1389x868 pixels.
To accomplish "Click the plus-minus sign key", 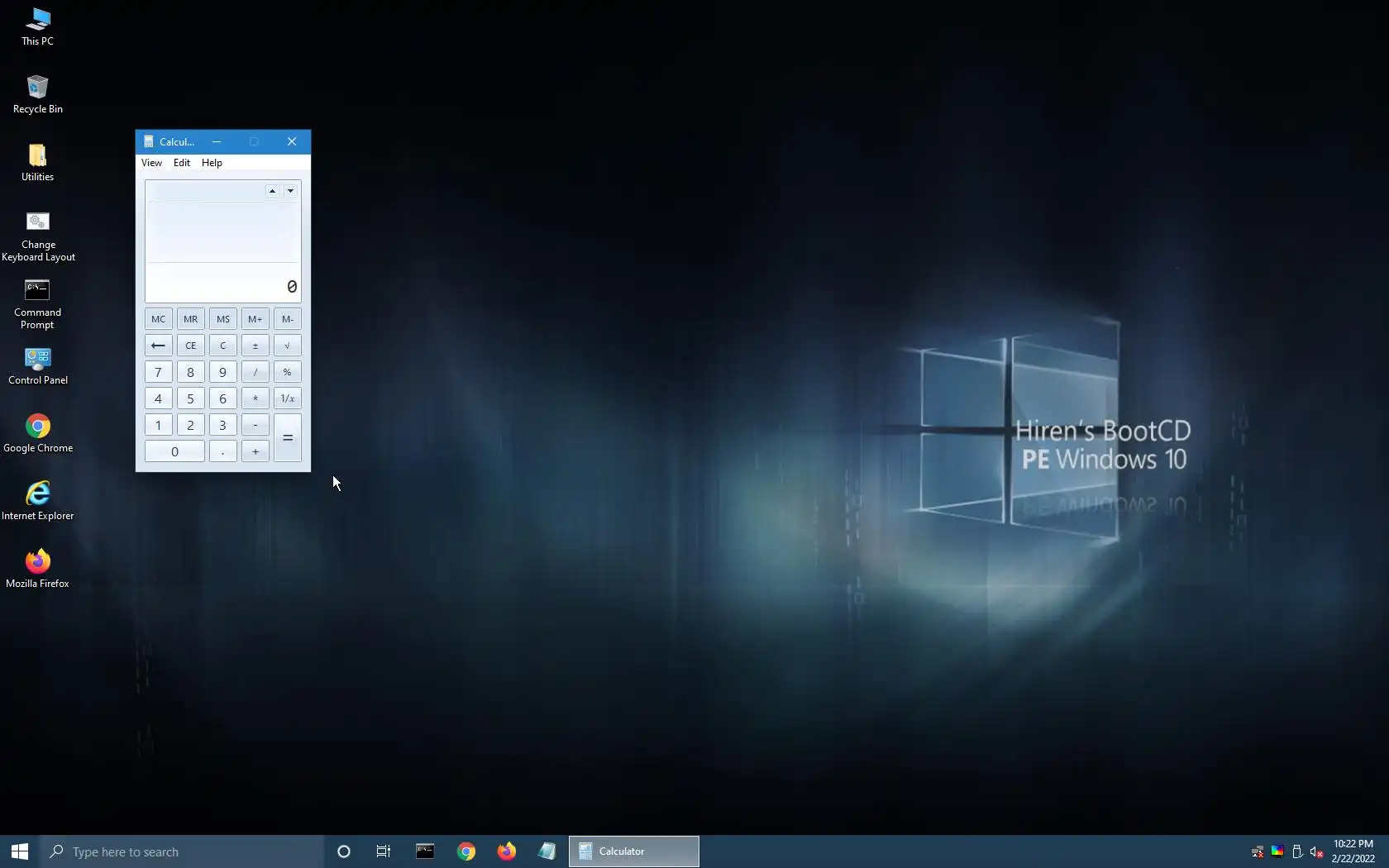I will coord(255,346).
